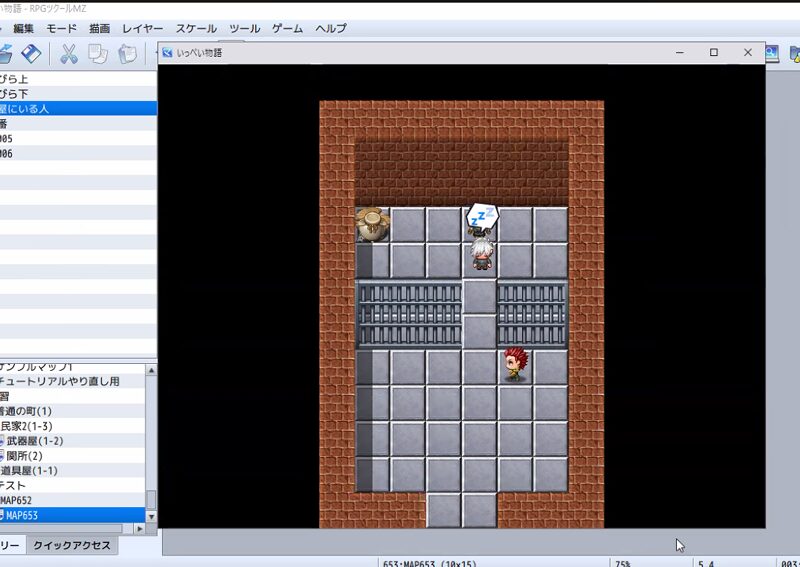Switch to the クイックアクセス tab
800x567 pixels.
pyautogui.click(x=72, y=546)
